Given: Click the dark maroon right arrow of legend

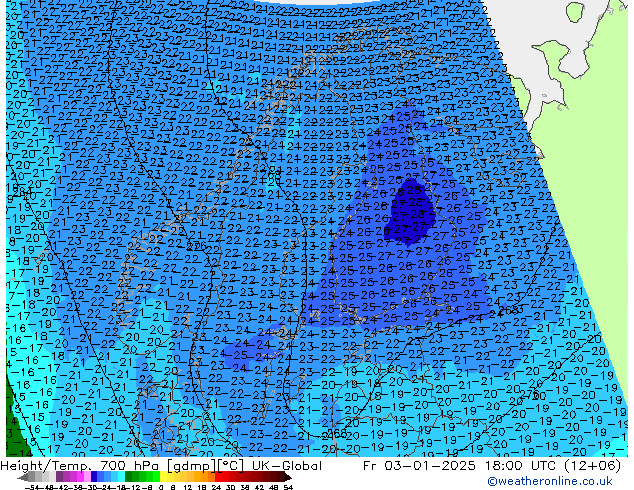Looking at the screenshot, I should [x=287, y=478].
